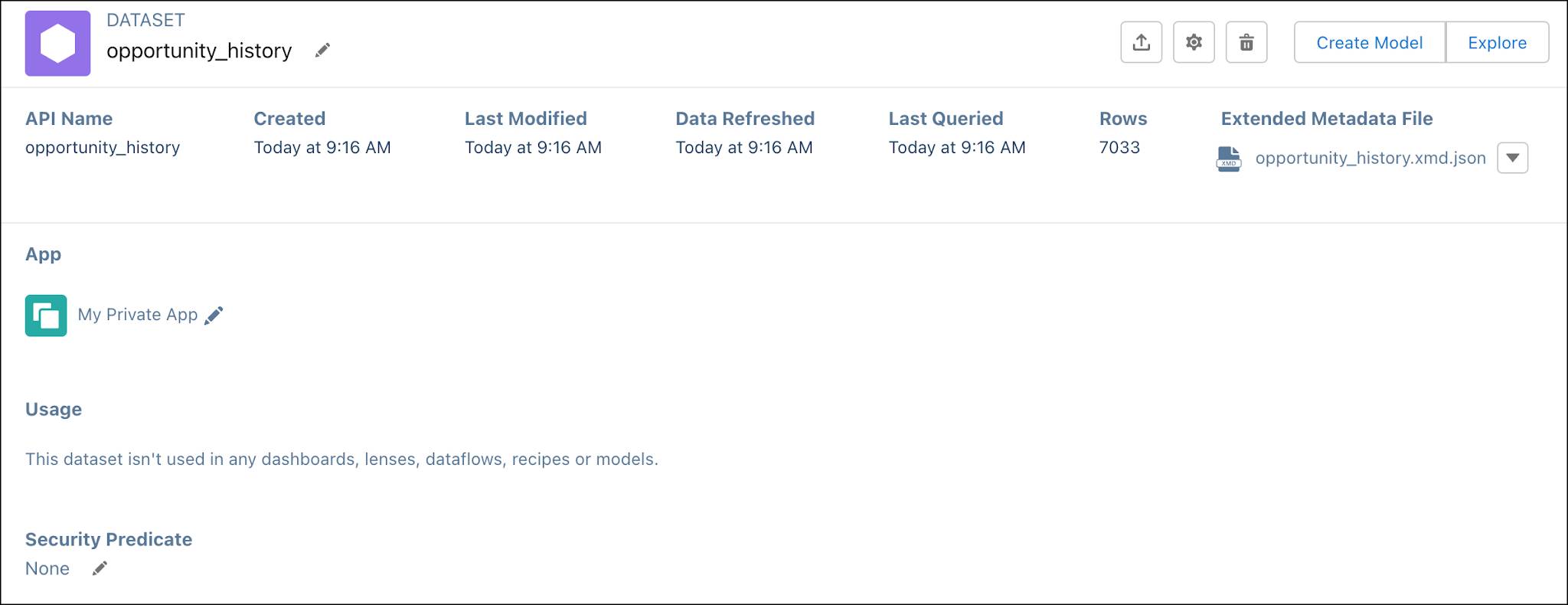Image resolution: width=1568 pixels, height=605 pixels.
Task: Open My Private App link
Action: click(138, 315)
